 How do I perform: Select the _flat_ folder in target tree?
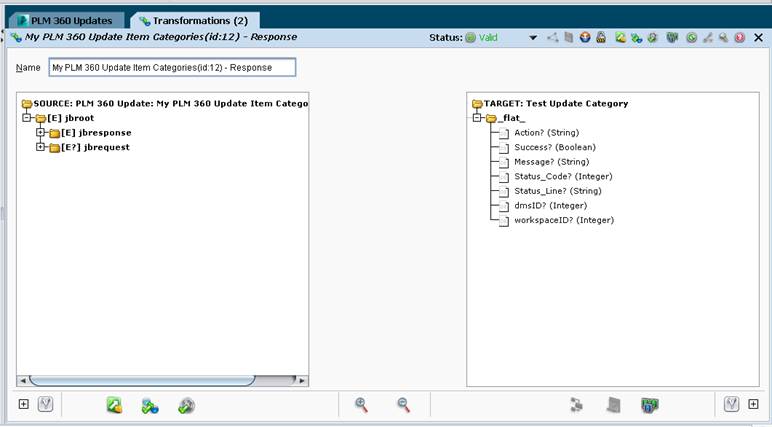(506, 118)
